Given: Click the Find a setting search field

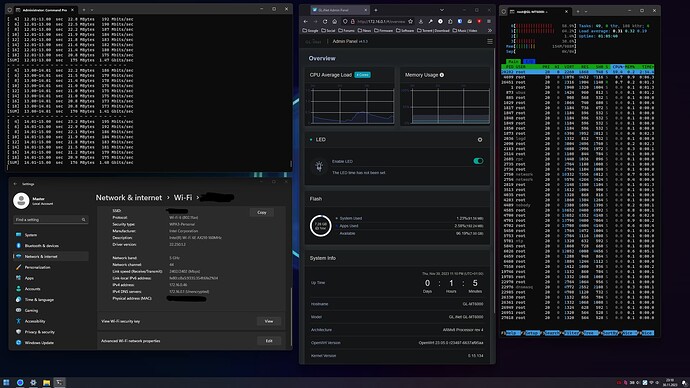Looking at the screenshot, I should coord(51,220).
